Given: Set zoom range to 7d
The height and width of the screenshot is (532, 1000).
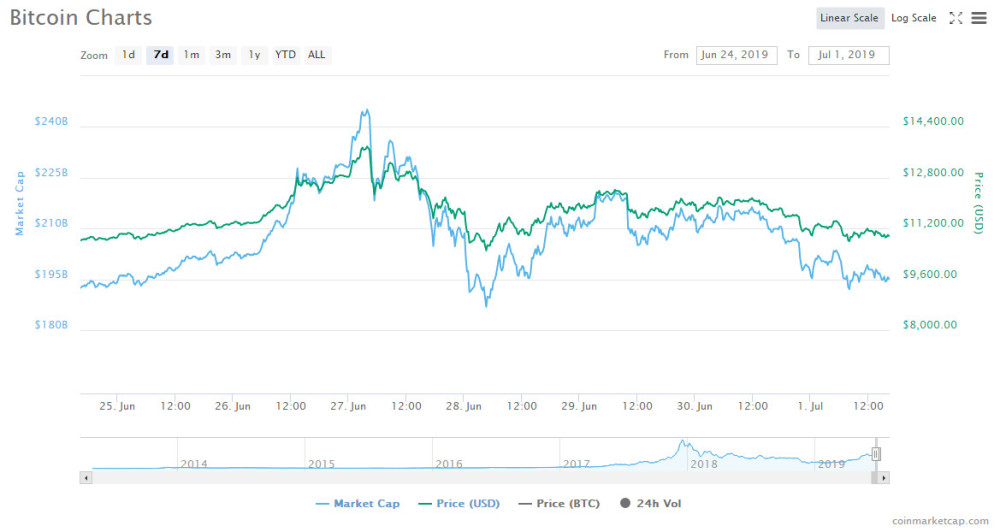Looking at the screenshot, I should (x=161, y=55).
